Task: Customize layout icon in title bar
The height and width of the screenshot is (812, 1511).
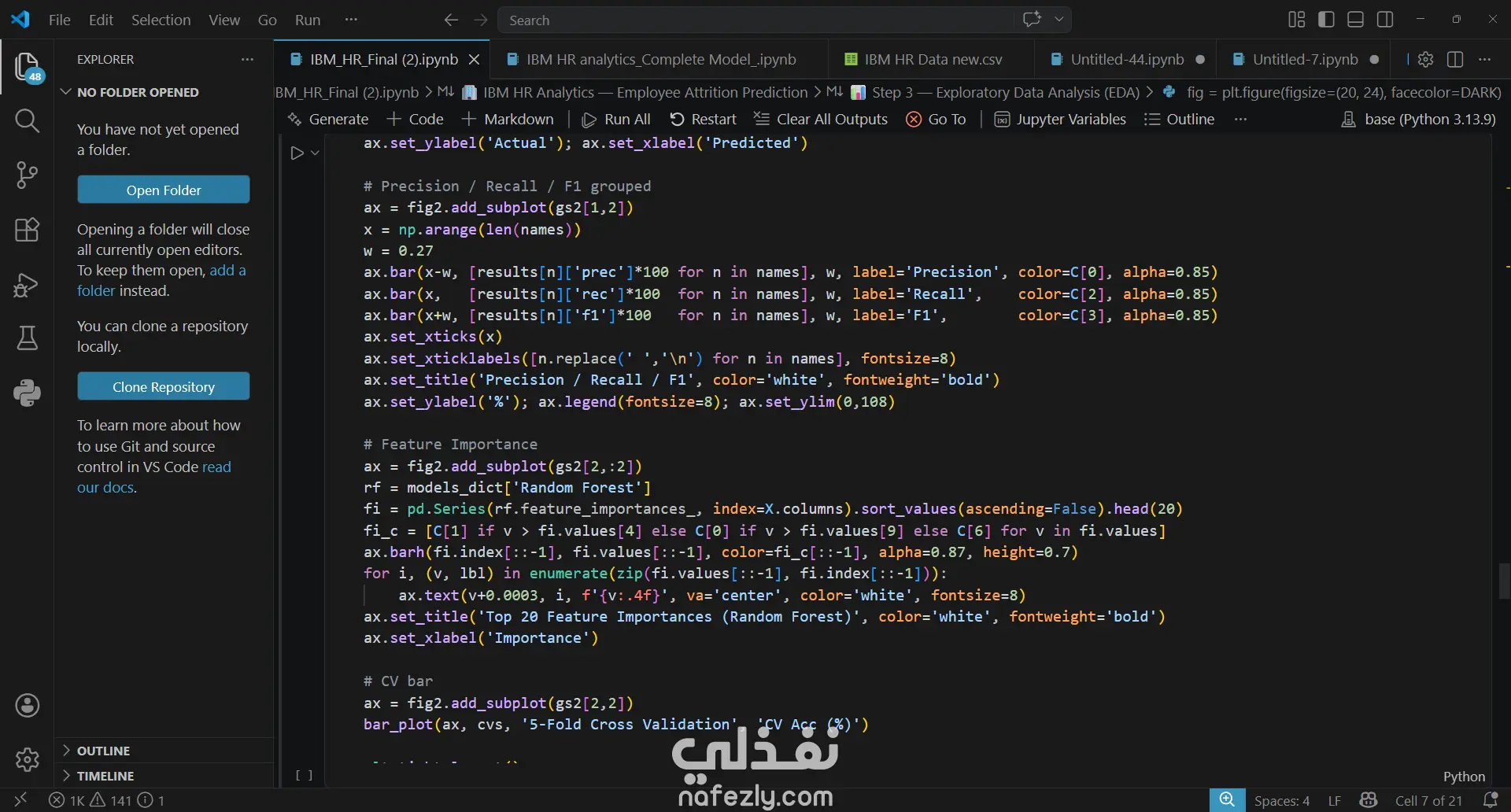Action: (x=1296, y=20)
